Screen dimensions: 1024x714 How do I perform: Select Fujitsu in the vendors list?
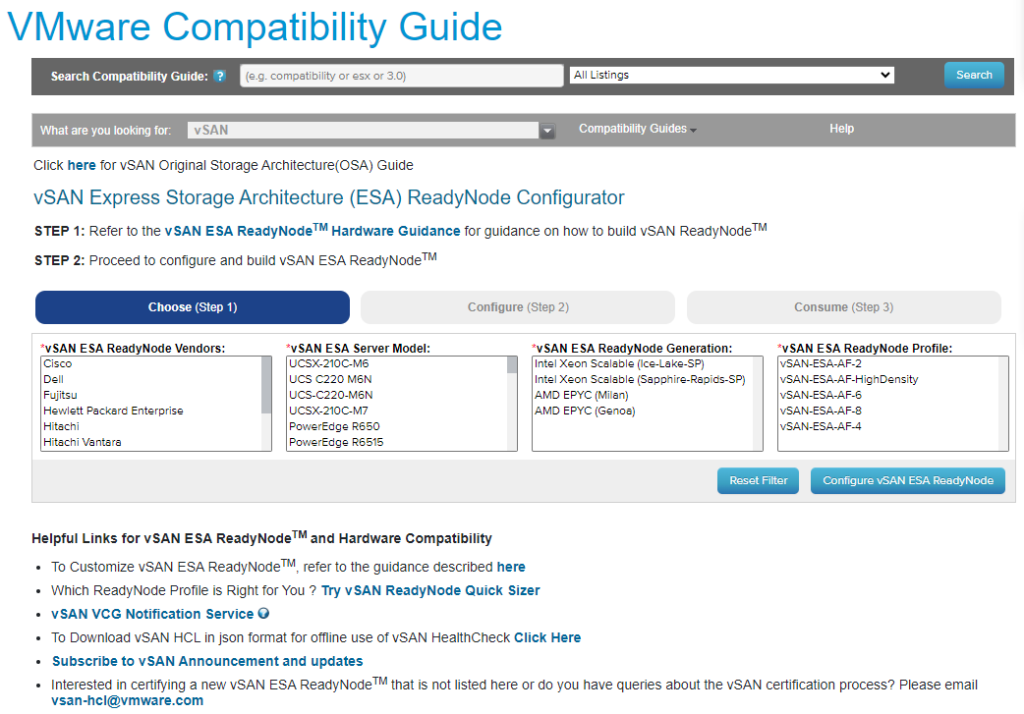click(x=151, y=395)
